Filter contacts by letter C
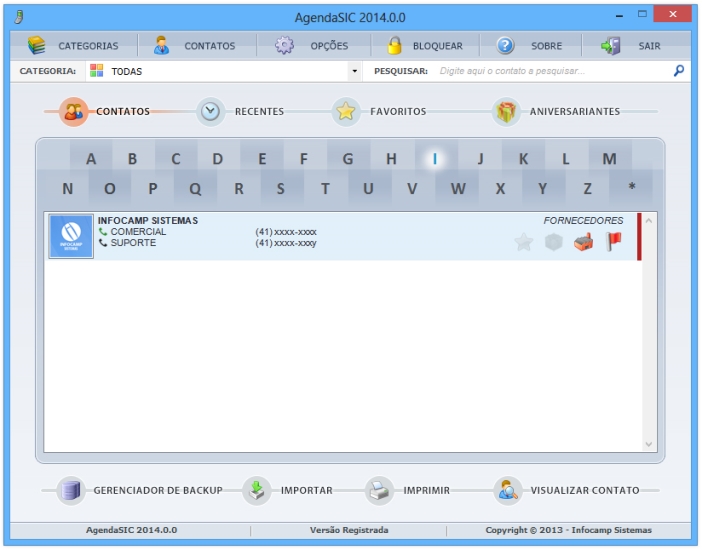The height and width of the screenshot is (550, 702). (176, 159)
